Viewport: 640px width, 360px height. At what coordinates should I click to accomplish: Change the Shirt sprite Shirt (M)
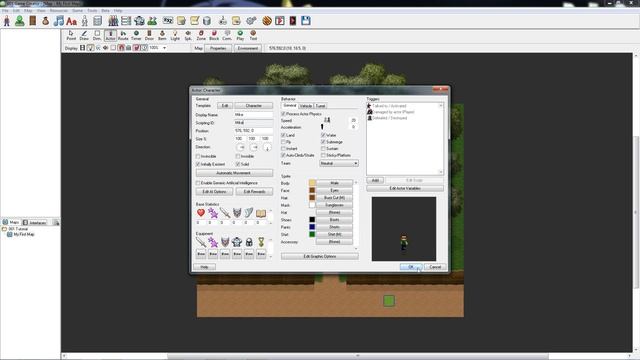(x=334, y=234)
